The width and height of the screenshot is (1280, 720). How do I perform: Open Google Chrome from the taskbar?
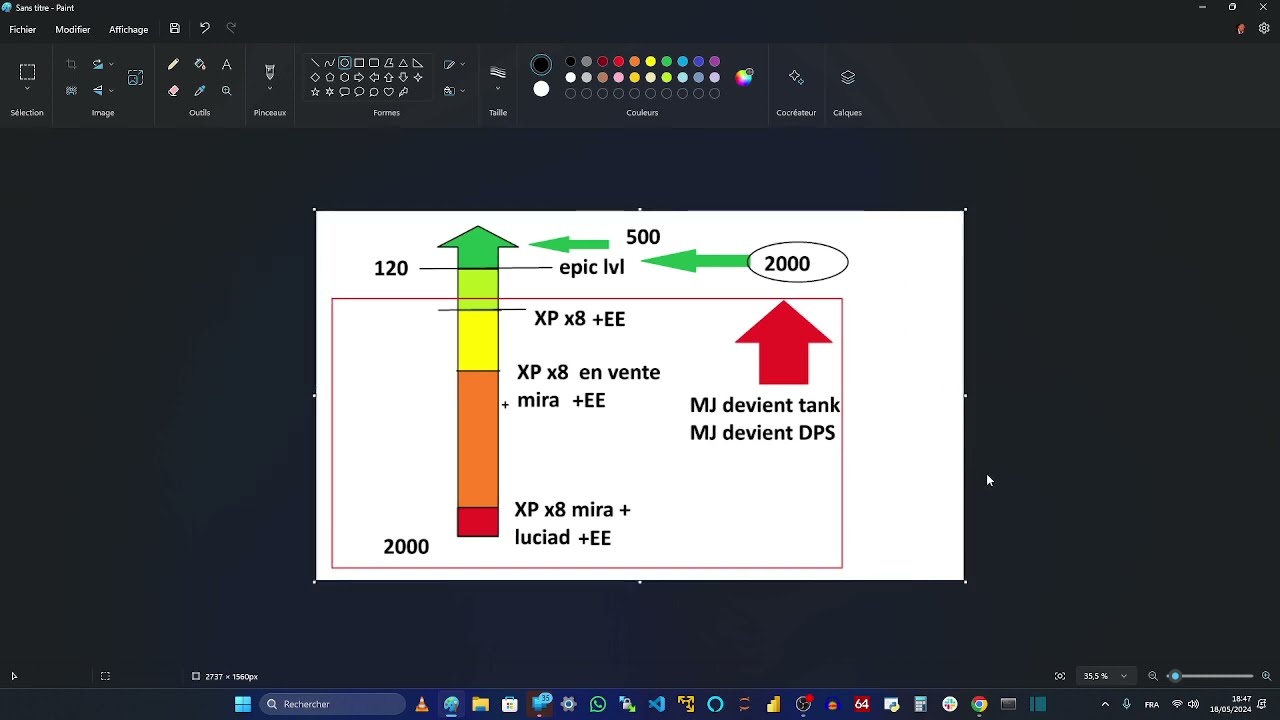click(979, 704)
